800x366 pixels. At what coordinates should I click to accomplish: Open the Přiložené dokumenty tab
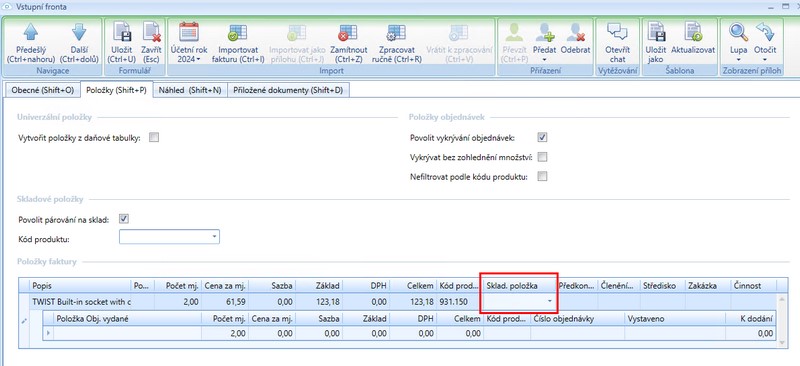pos(288,90)
